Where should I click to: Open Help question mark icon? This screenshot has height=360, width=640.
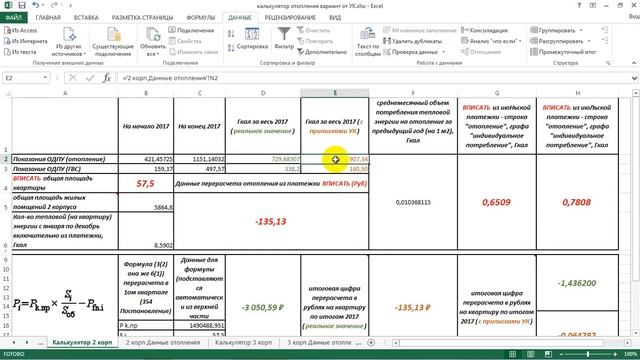click(579, 5)
